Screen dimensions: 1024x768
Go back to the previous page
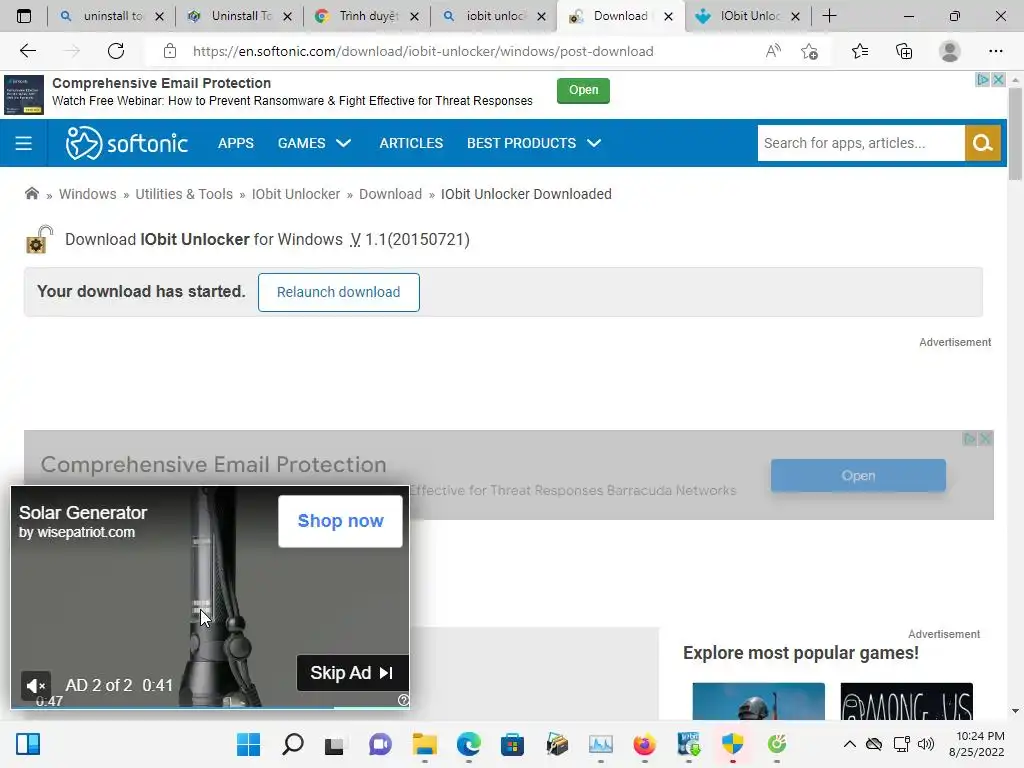pyautogui.click(x=27, y=51)
